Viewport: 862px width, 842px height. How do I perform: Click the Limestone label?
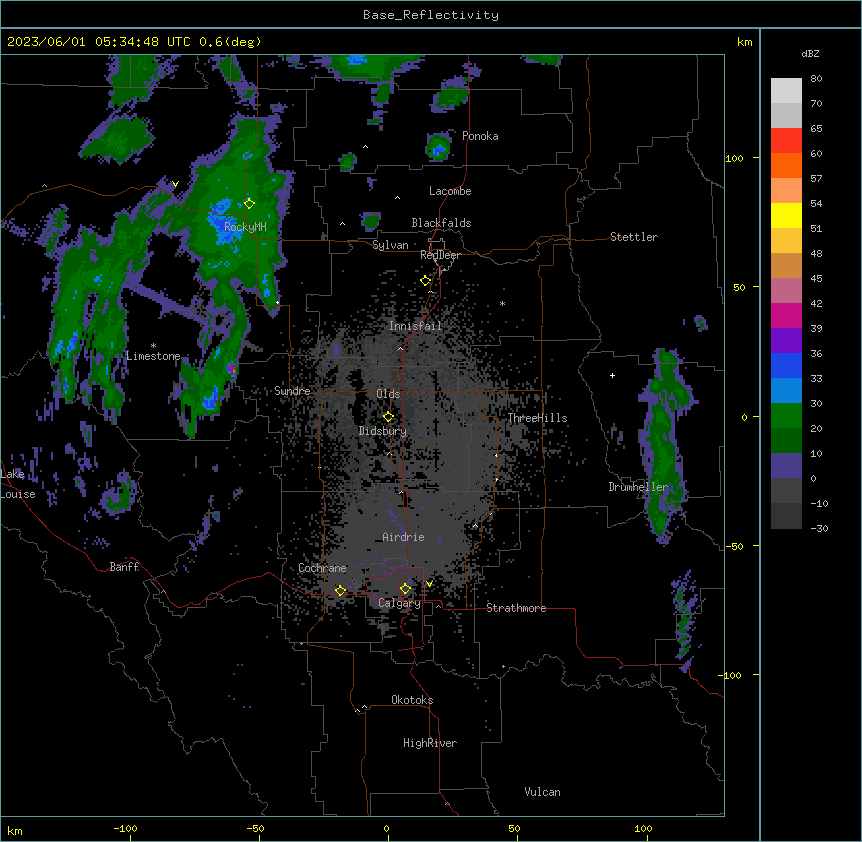tap(153, 356)
